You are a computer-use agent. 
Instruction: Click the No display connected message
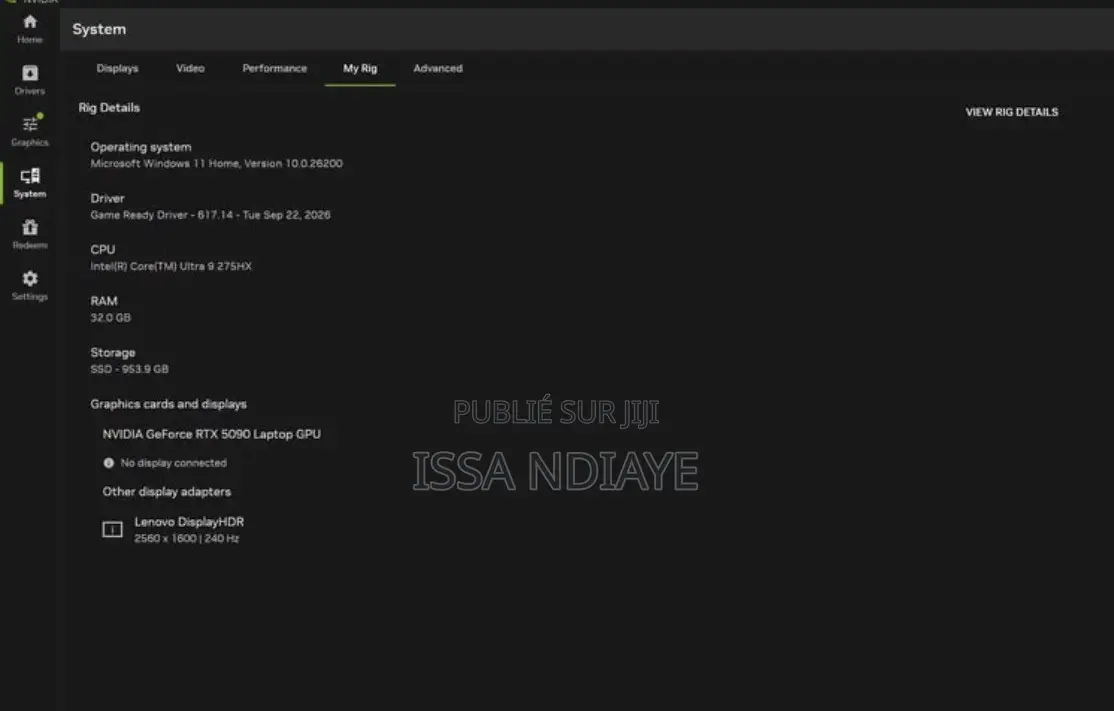173,463
